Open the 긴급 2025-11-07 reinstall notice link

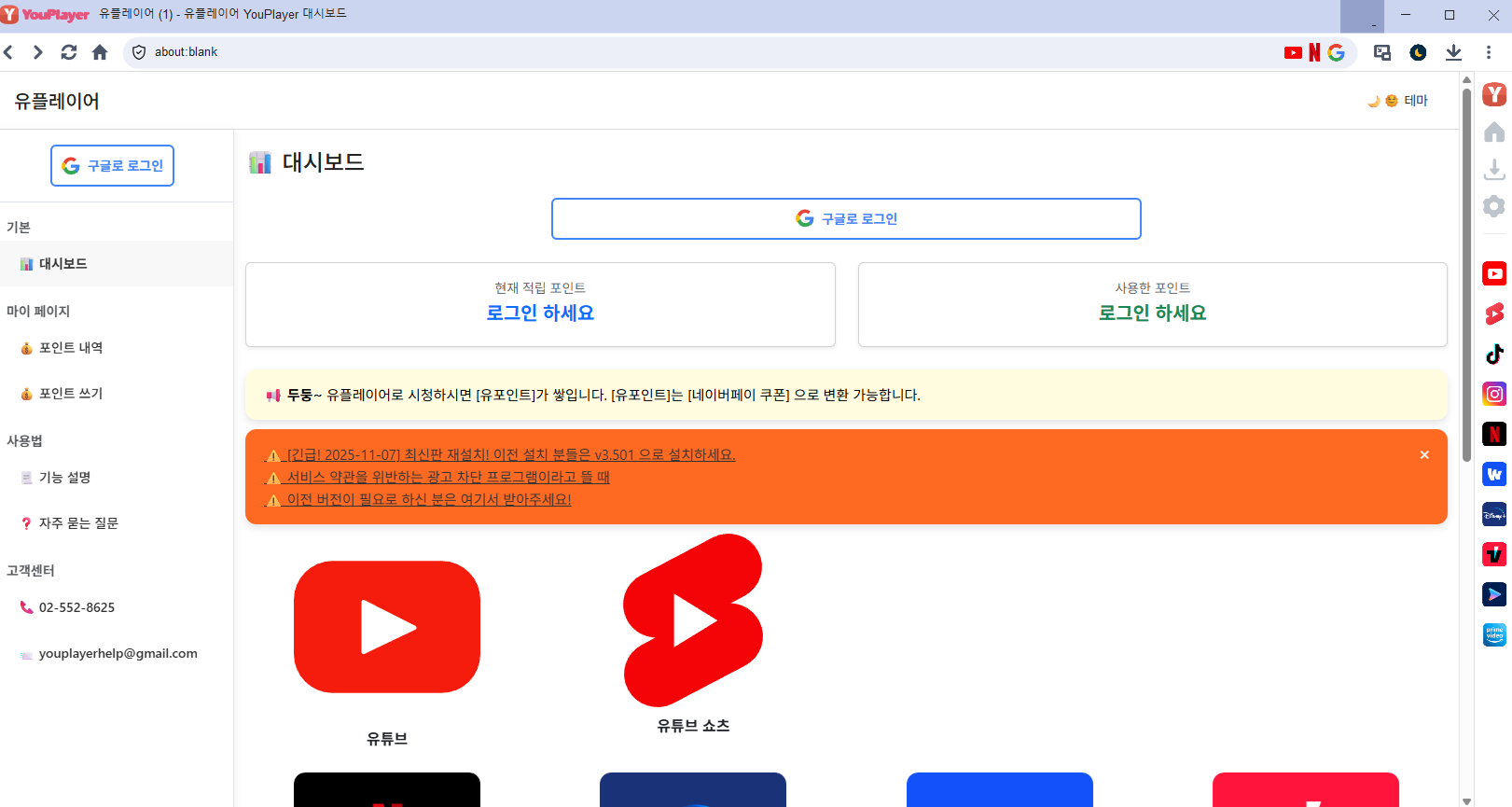point(501,454)
